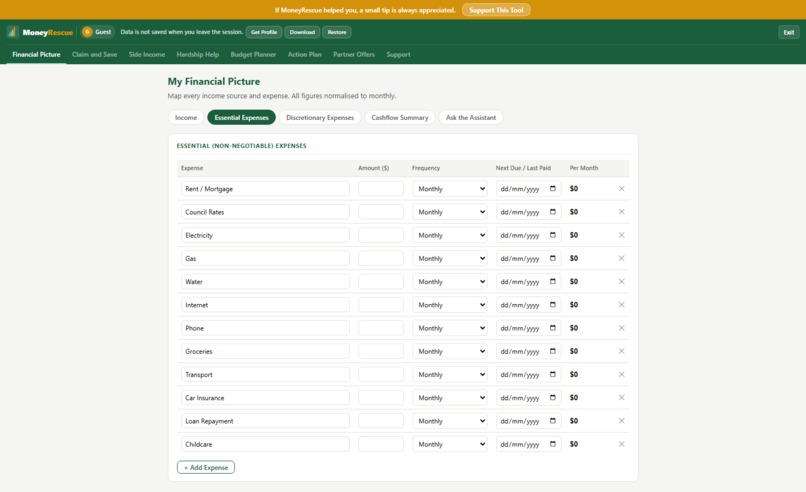Viewport: 806px width, 492px height.
Task: Open calendar picker for Phone date
Action: click(x=553, y=328)
